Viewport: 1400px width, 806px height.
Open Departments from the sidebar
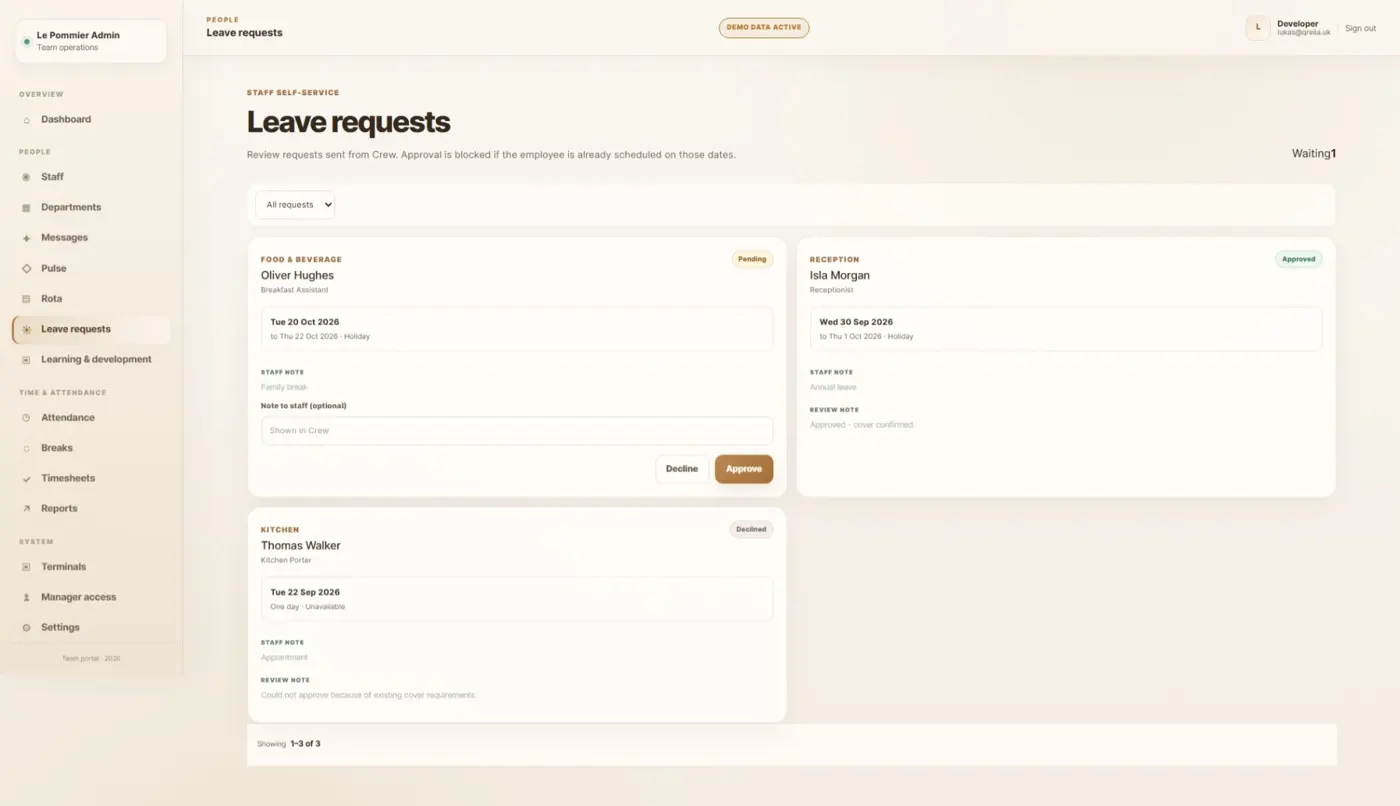tap(91, 207)
